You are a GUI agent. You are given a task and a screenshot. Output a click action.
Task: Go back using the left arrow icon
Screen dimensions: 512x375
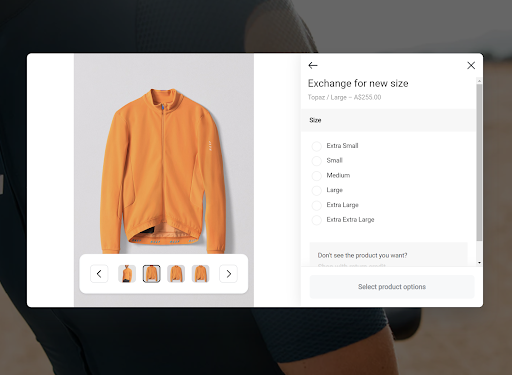pos(313,65)
